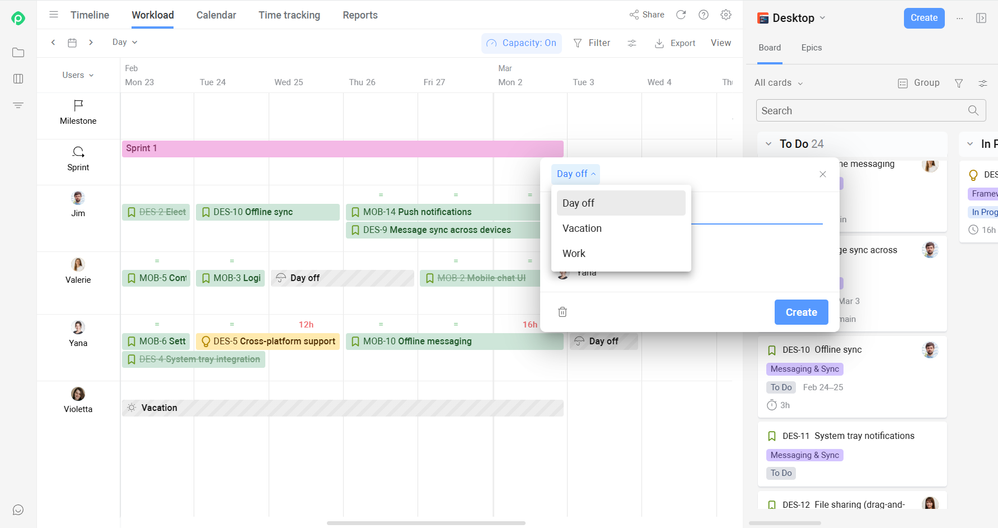Click the Sprint cycle icon

78,151
